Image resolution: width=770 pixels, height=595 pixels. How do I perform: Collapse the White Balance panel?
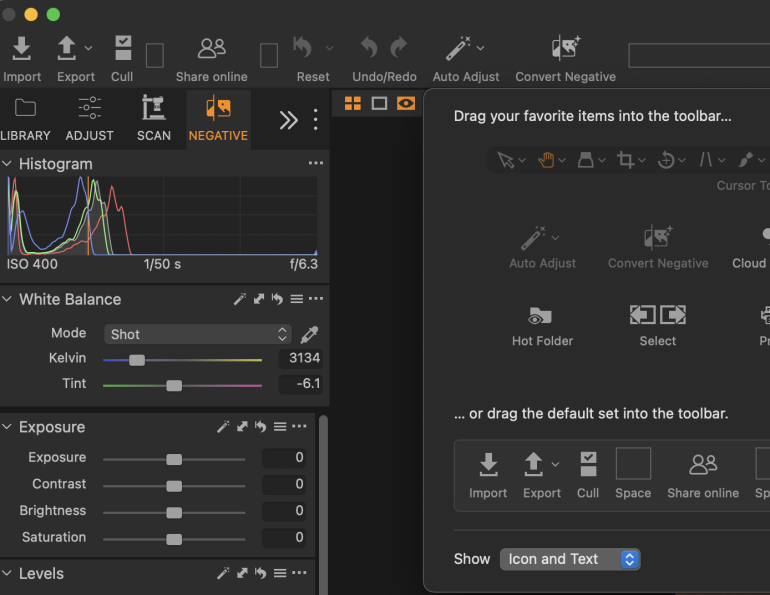(x=7, y=299)
